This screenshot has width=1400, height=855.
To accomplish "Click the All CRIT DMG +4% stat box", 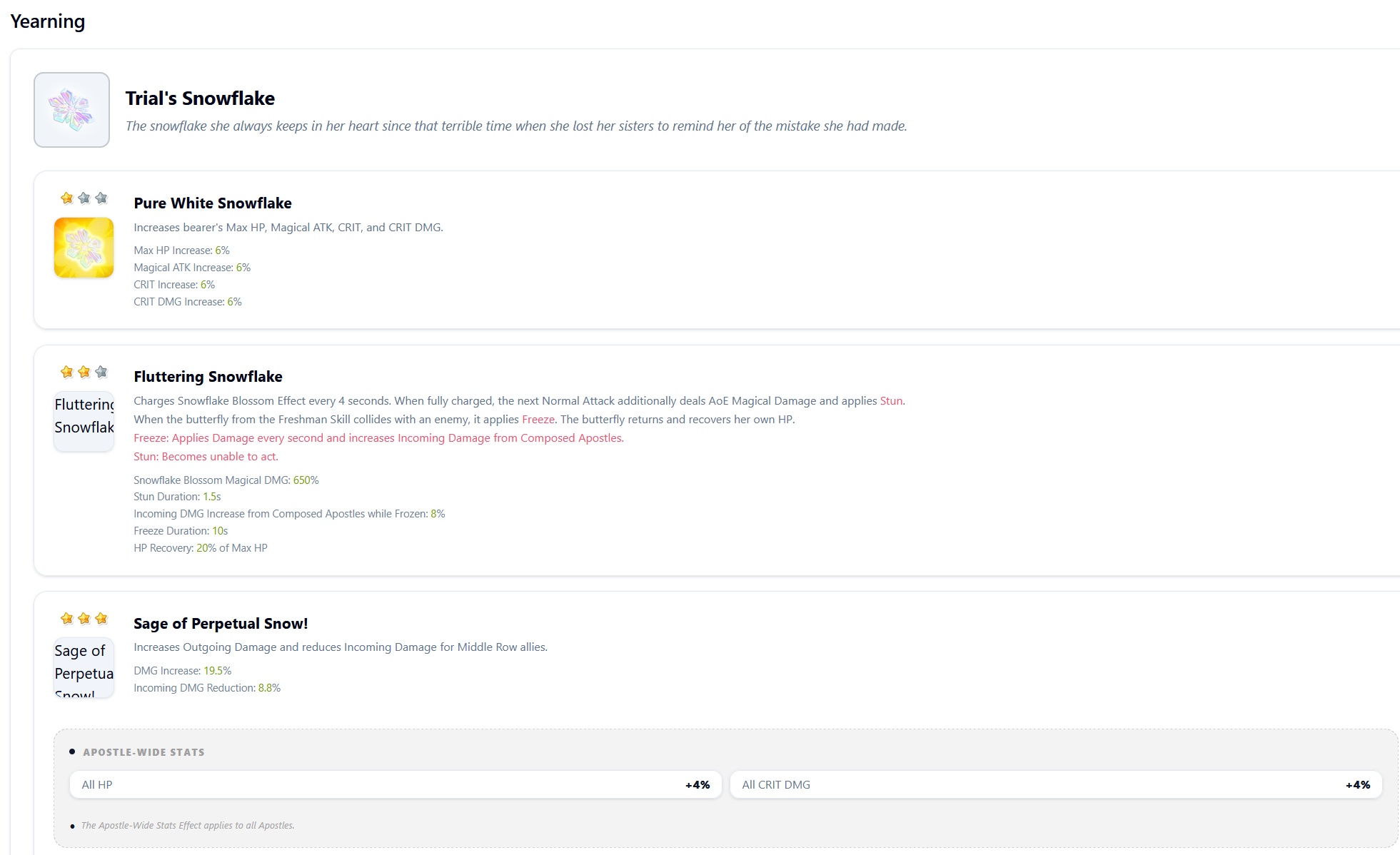I will (1056, 784).
